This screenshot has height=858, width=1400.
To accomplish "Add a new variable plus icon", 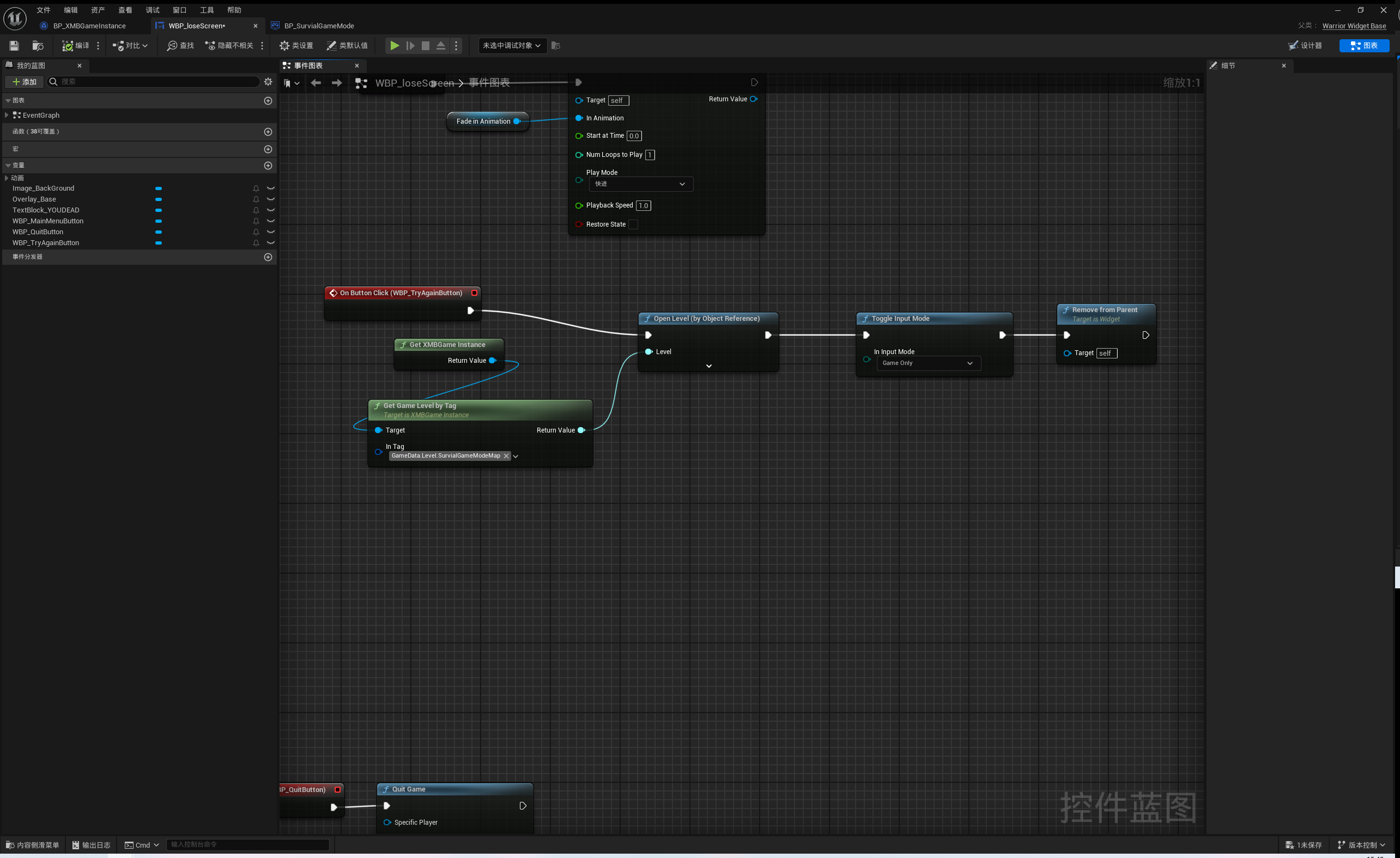I will tap(268, 166).
